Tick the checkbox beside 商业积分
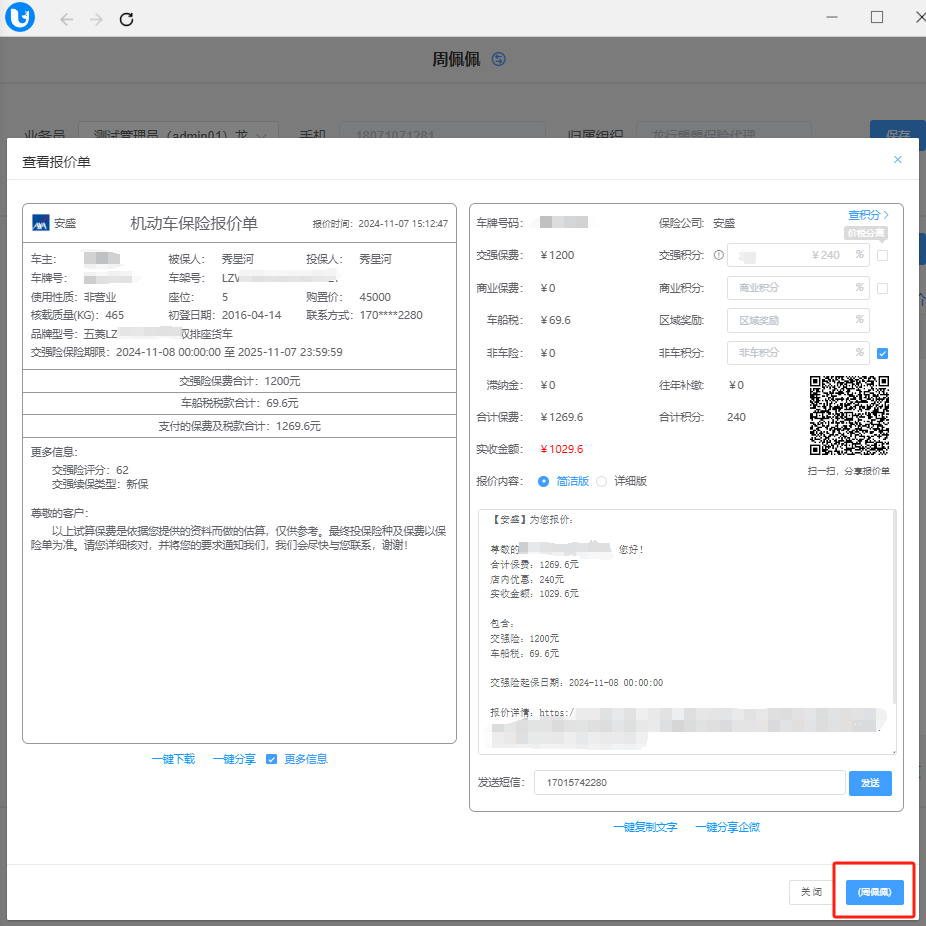 882,288
